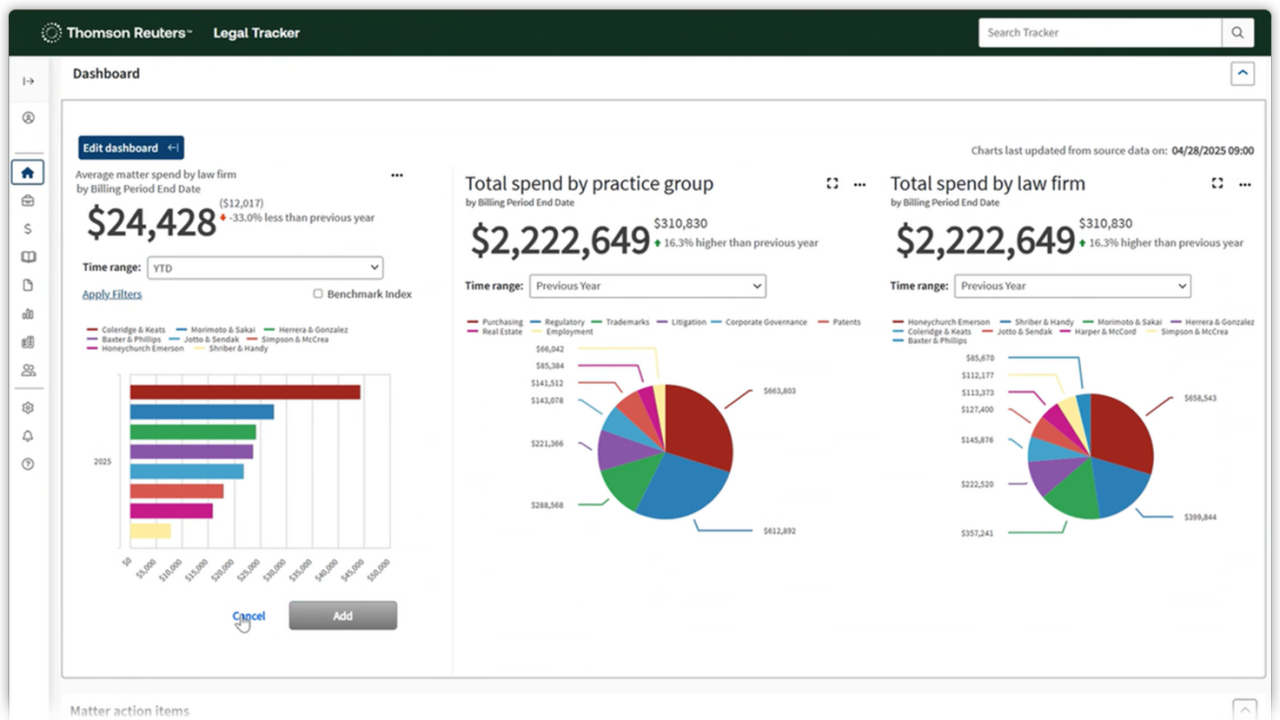Expand practice group chart to fullscreen
The width and height of the screenshot is (1280, 720).
point(832,184)
